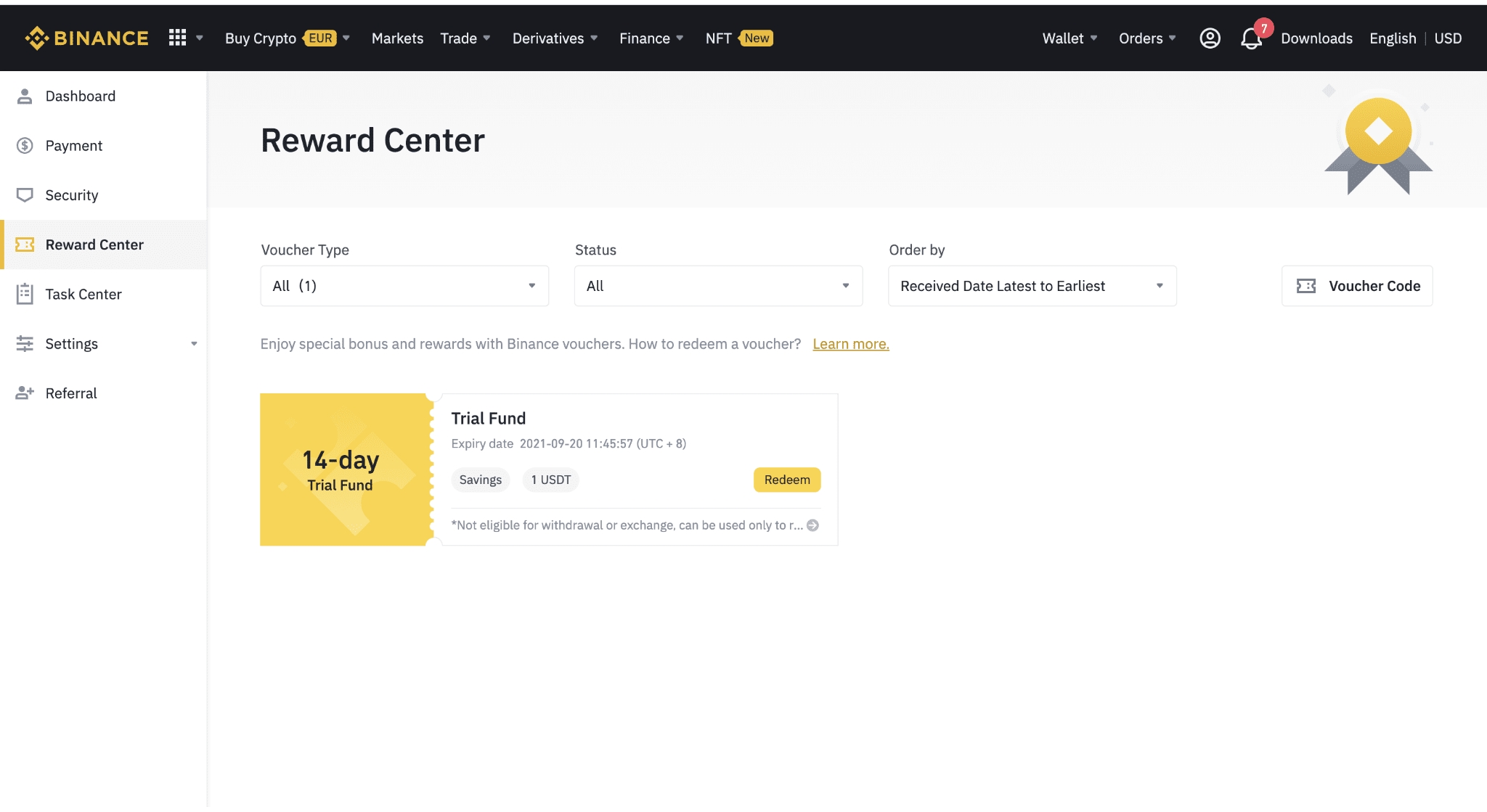This screenshot has height=812, width=1487.
Task: Expand the voucher note arrow icon
Action: (813, 525)
